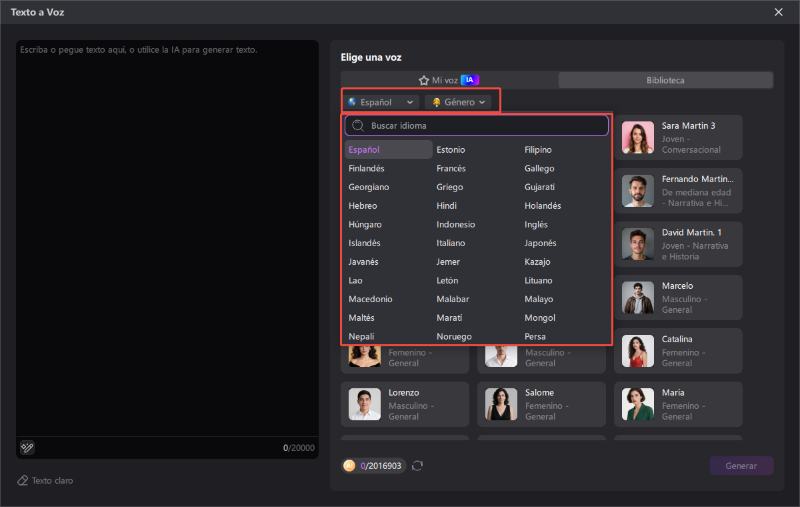Pick Maltés language option
Image resolution: width=800 pixels, height=507 pixels.
pyautogui.click(x=361, y=318)
